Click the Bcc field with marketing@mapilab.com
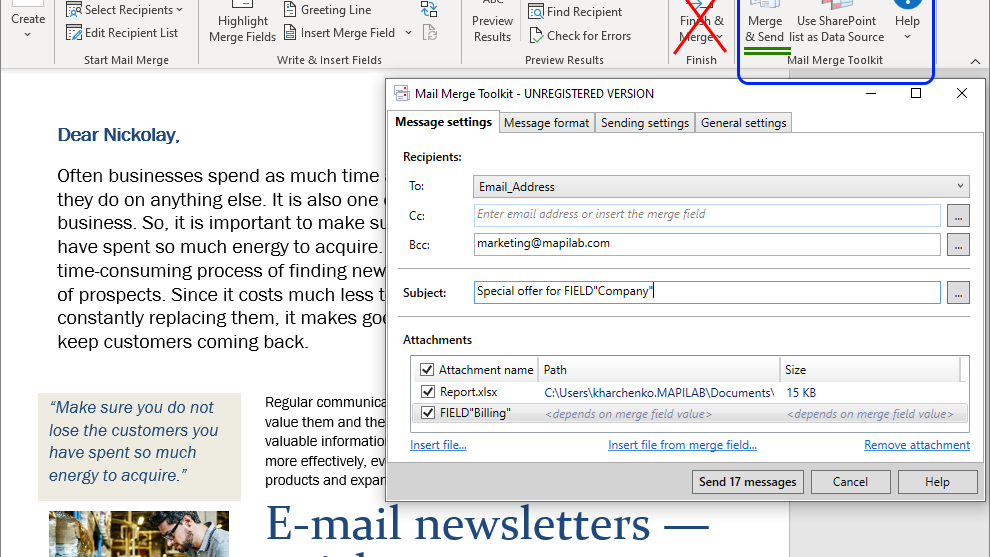This screenshot has width=990, height=557. click(707, 244)
